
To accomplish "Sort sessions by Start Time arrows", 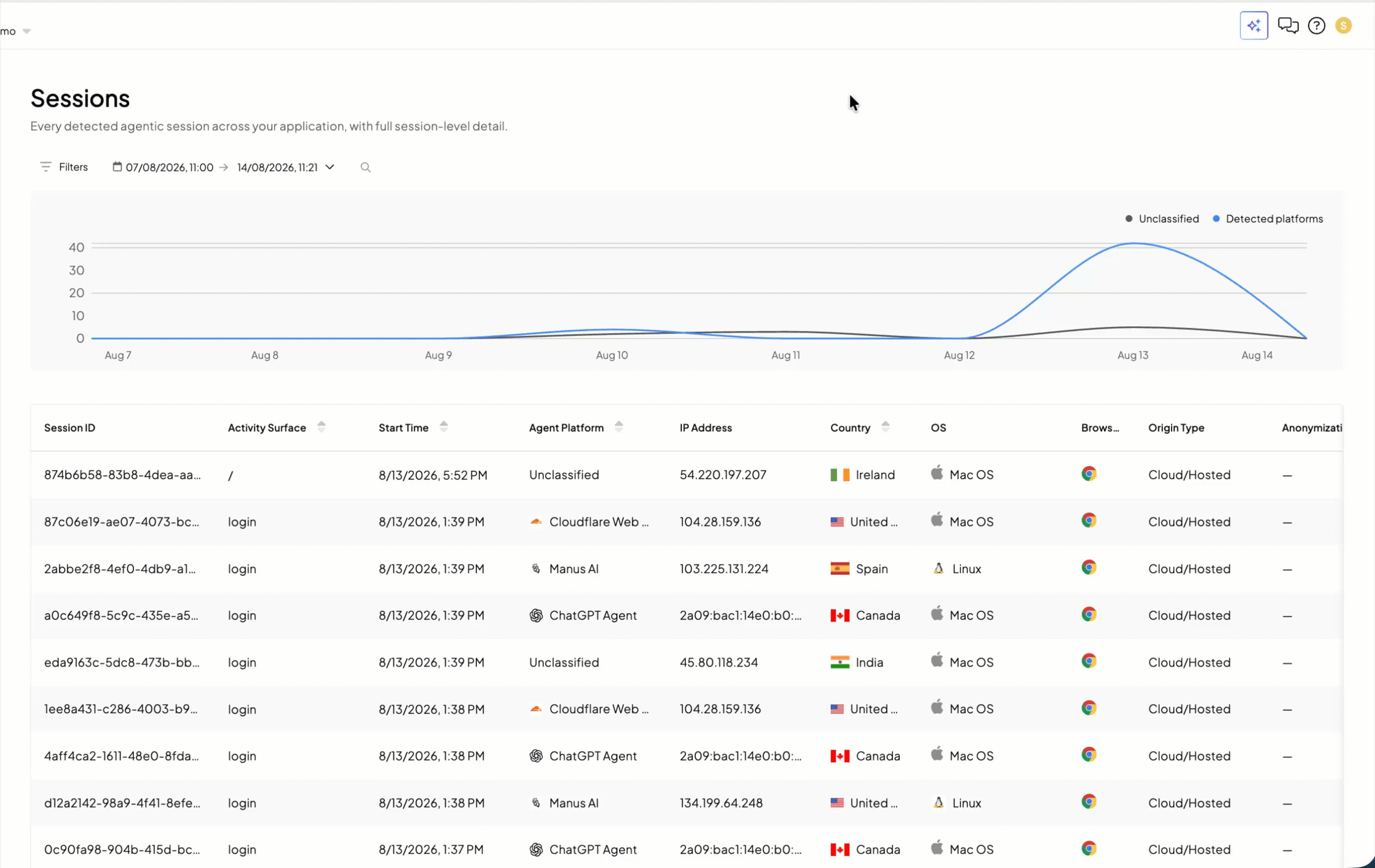I will [x=444, y=427].
